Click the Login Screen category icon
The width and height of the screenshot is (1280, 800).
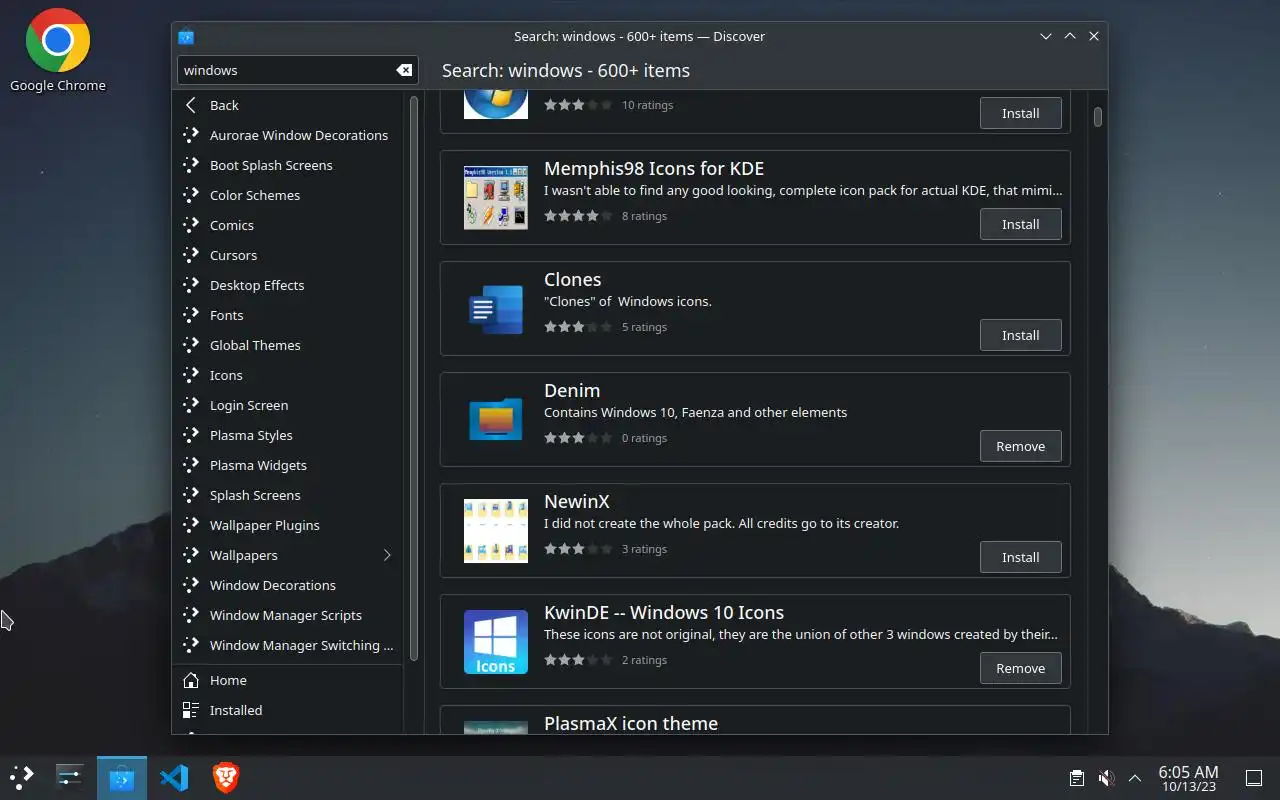coord(191,405)
